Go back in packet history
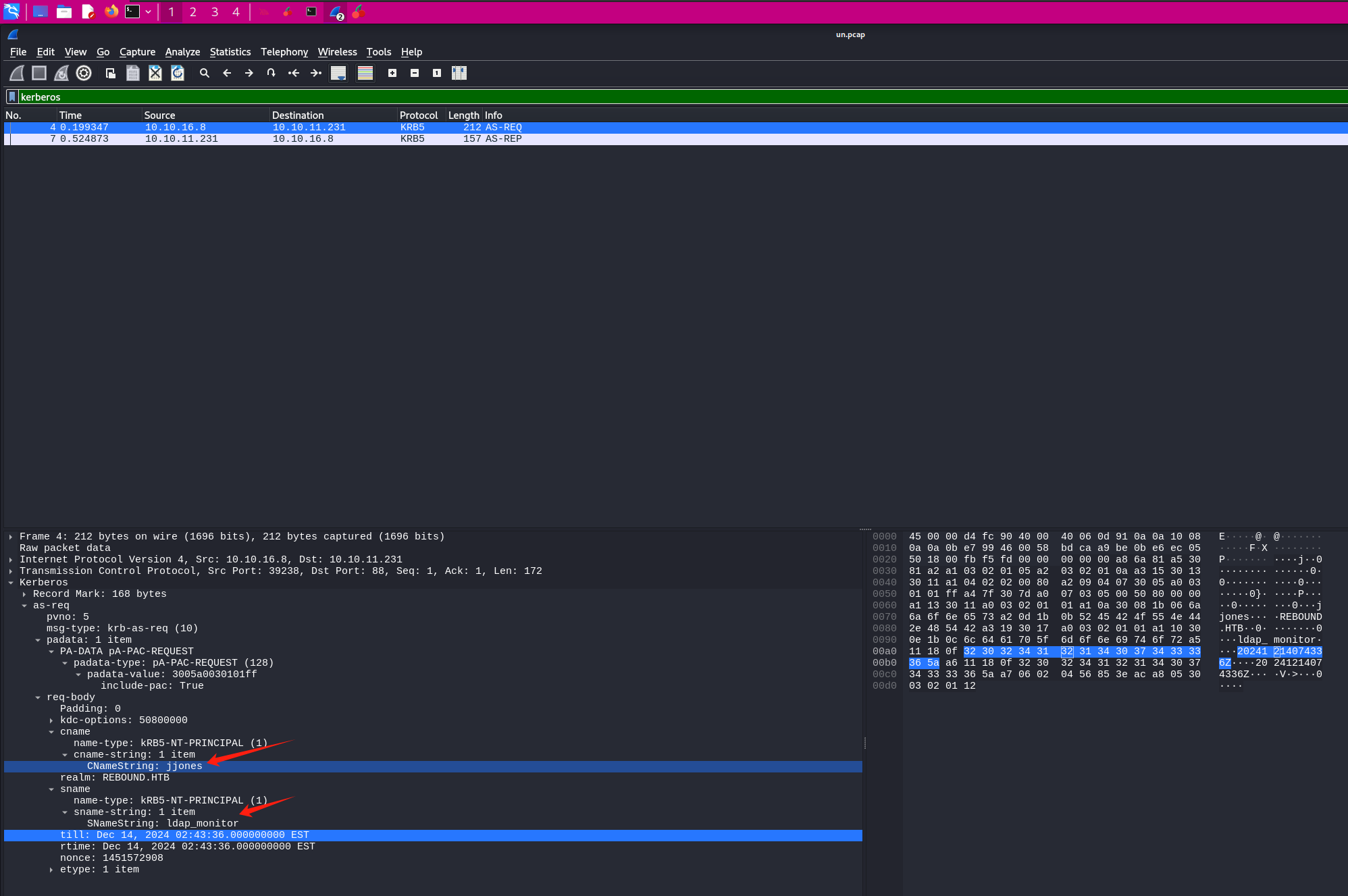1348x896 pixels. [x=227, y=73]
